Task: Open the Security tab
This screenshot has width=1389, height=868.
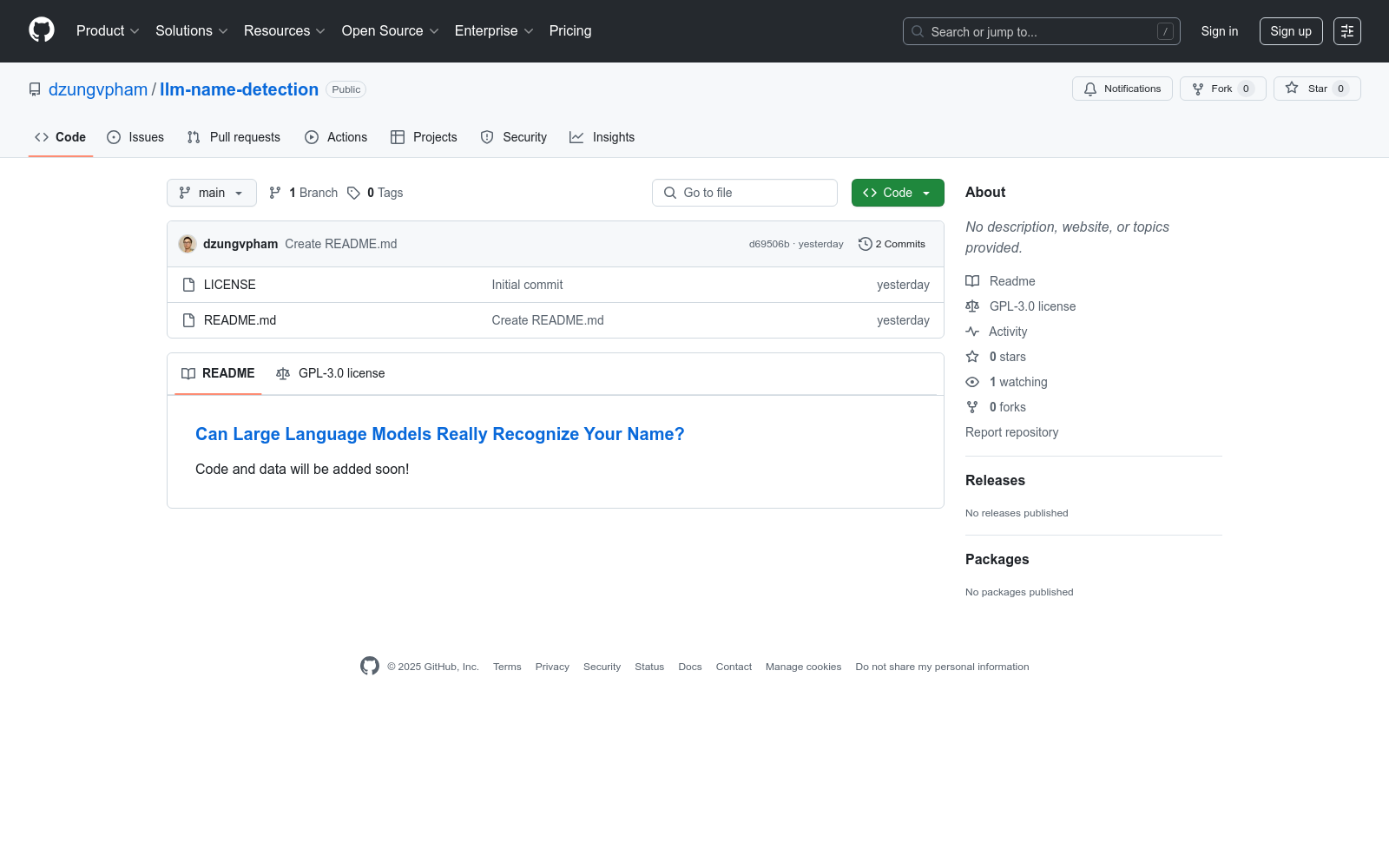Action: (514, 137)
